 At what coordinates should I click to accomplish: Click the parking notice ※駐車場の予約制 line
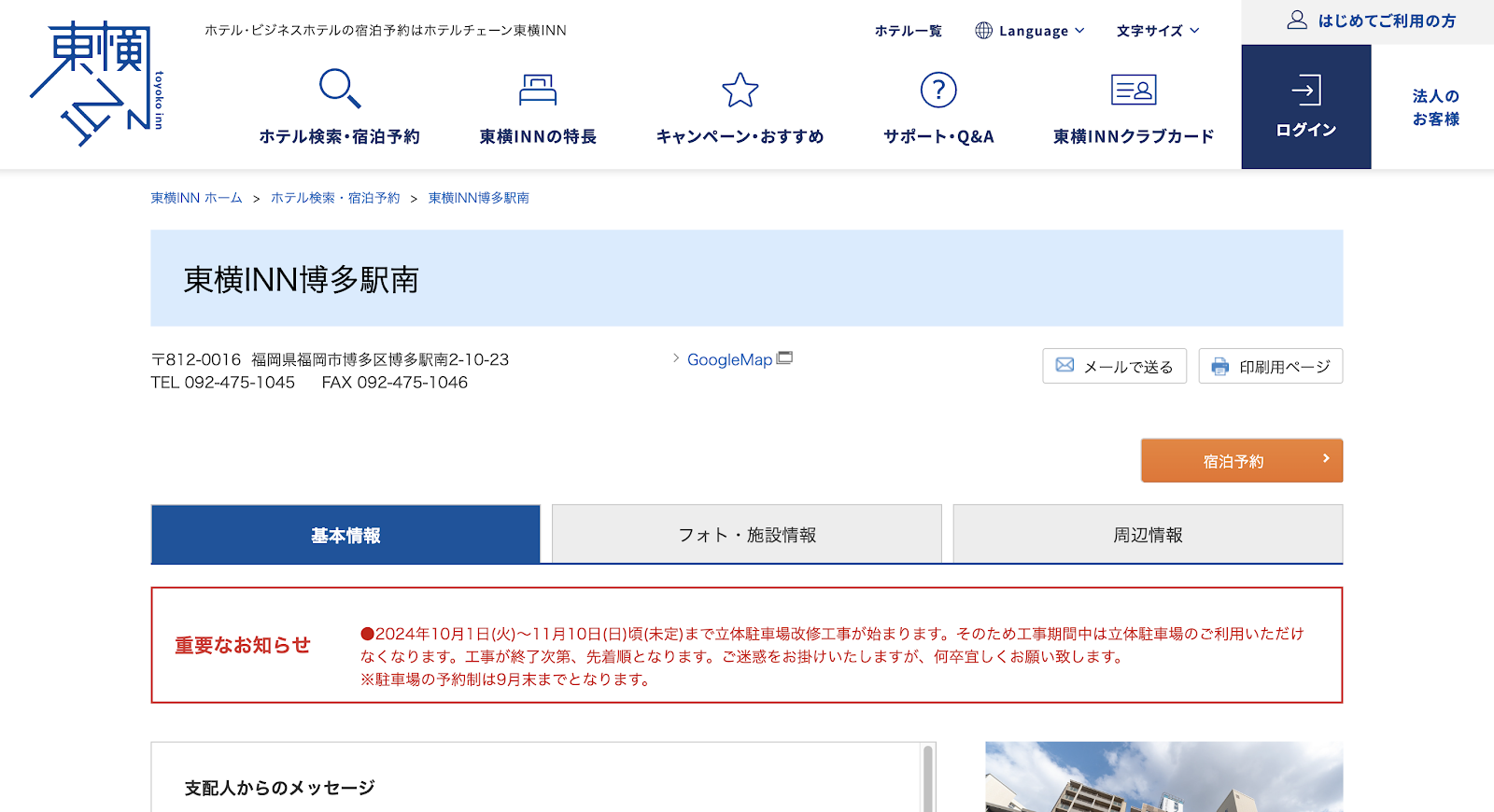tap(507, 679)
